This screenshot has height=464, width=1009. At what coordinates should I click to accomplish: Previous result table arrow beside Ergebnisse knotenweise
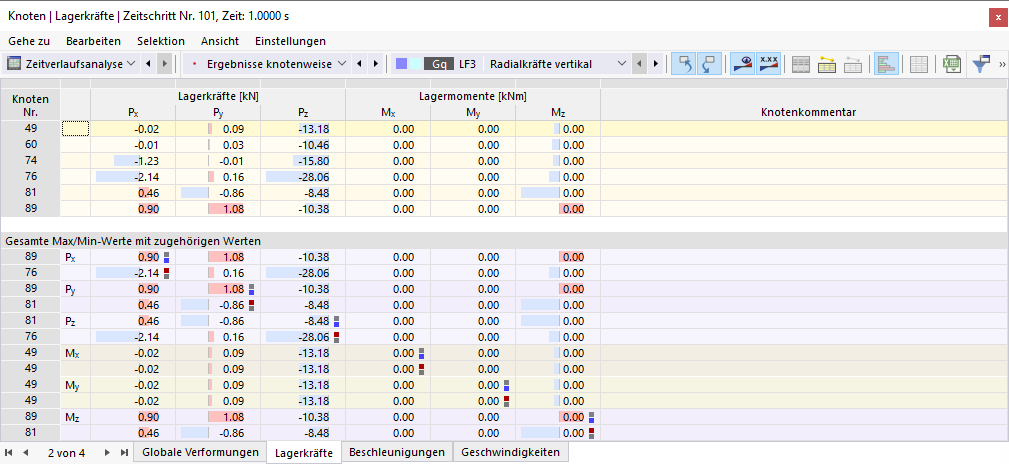pos(359,64)
